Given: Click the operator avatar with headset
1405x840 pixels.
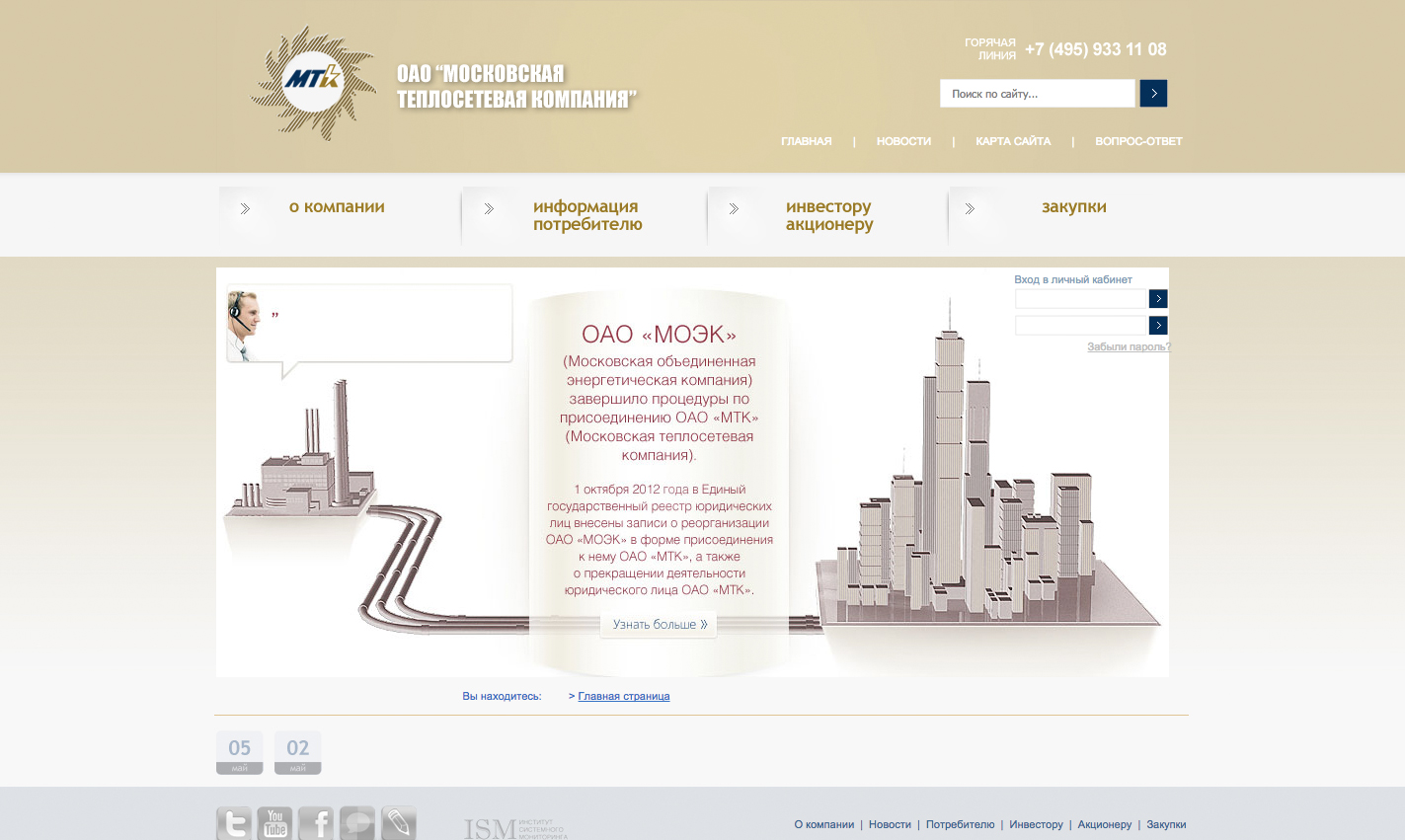Looking at the screenshot, I should (x=245, y=326).
